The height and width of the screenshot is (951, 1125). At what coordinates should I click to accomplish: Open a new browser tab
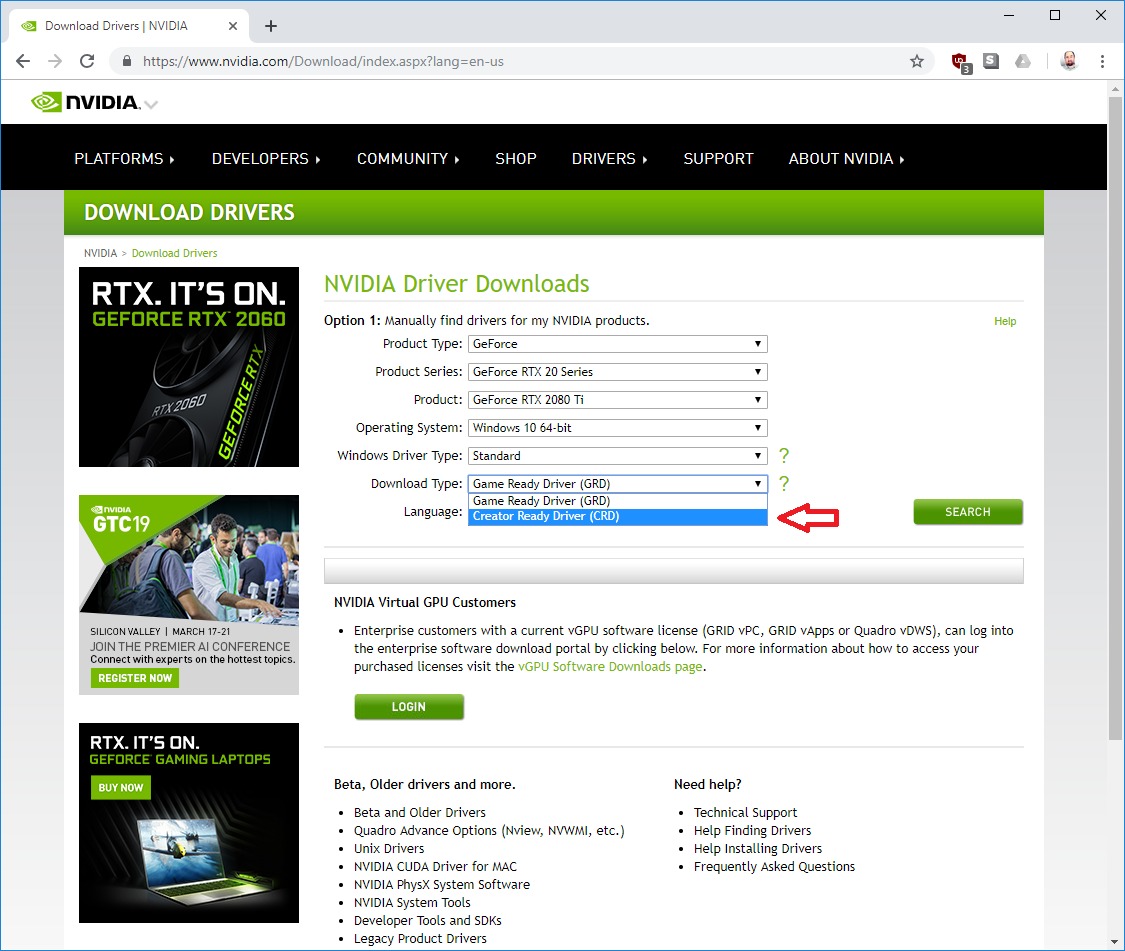click(270, 26)
